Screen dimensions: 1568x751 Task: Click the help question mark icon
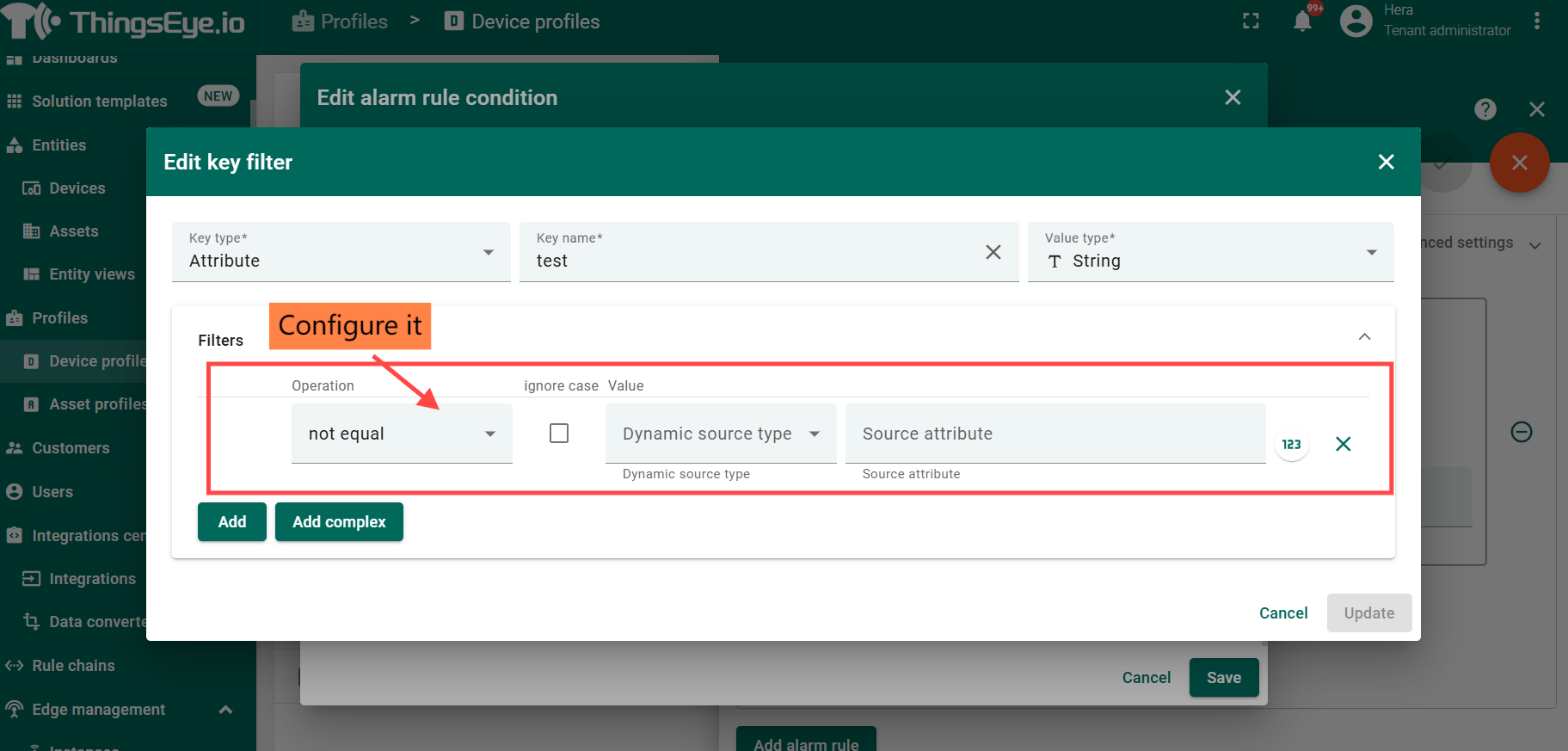(x=1485, y=109)
